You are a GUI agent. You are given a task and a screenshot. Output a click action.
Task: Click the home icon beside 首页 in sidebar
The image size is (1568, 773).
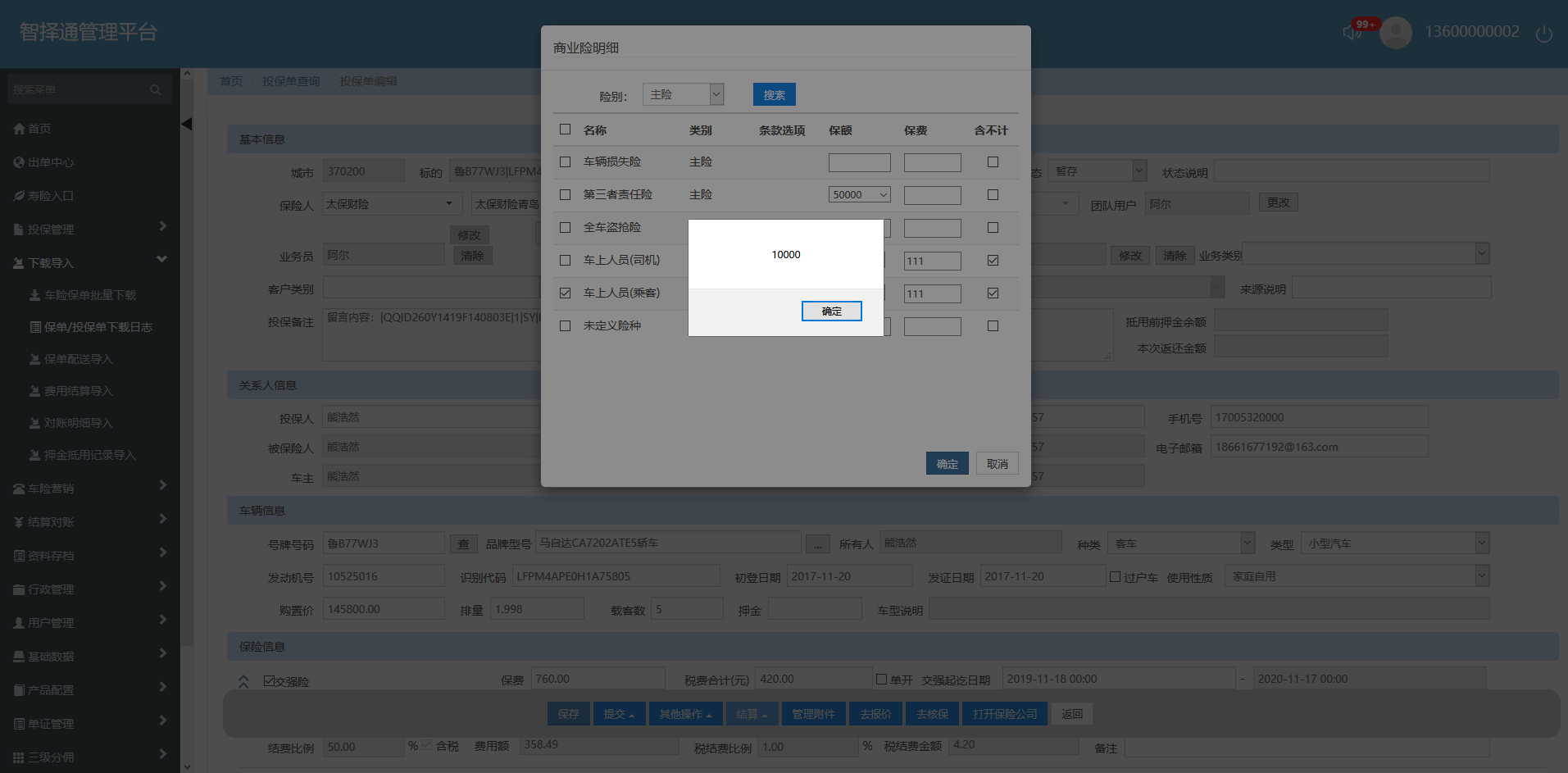(20, 129)
